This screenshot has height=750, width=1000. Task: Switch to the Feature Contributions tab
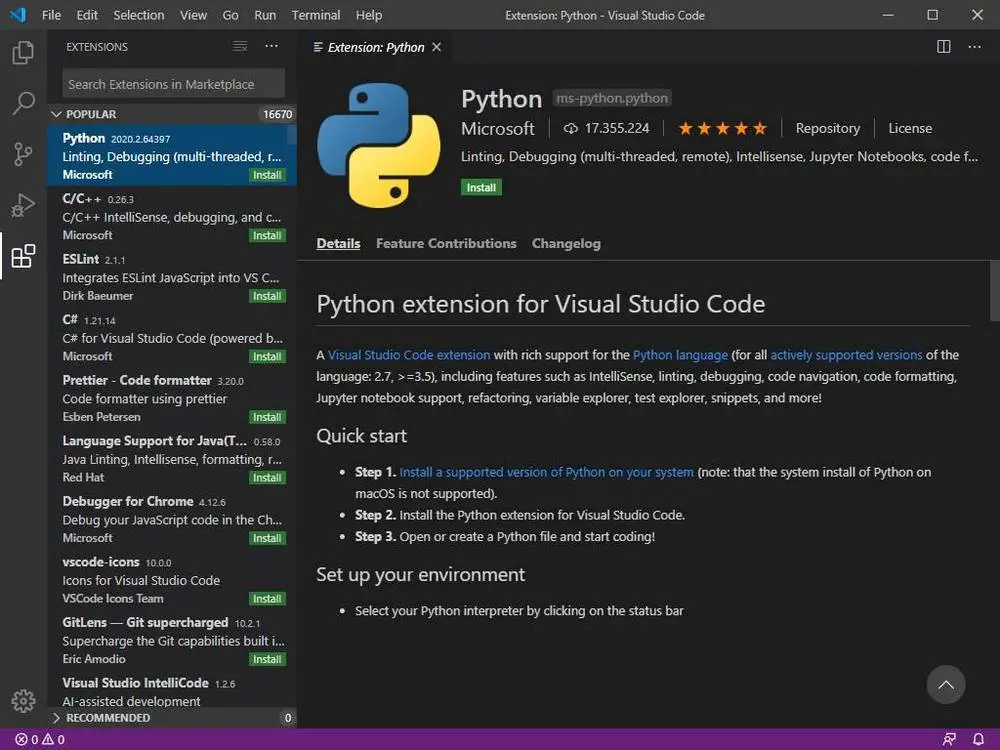point(446,243)
